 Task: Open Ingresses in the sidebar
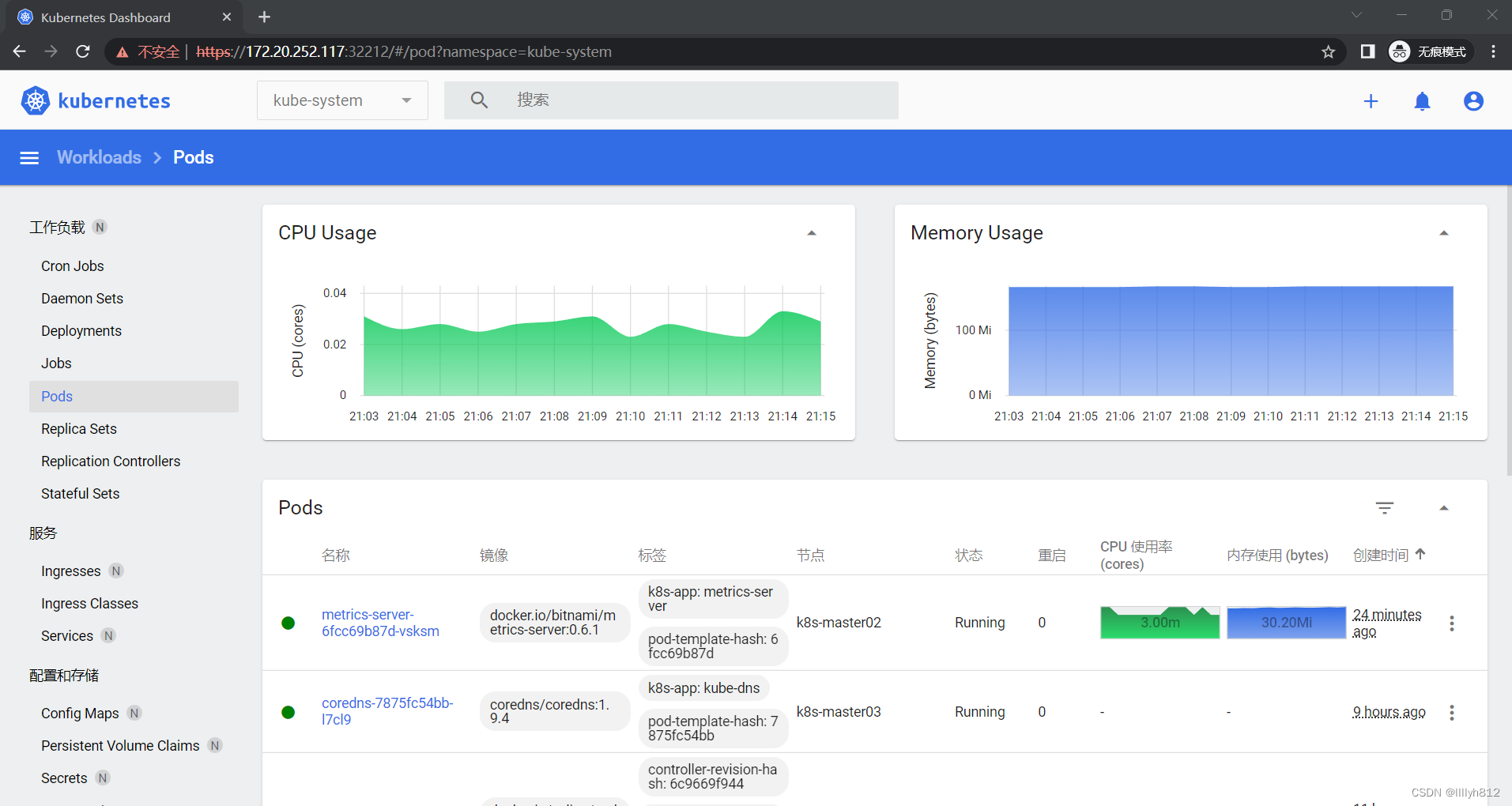coord(71,571)
